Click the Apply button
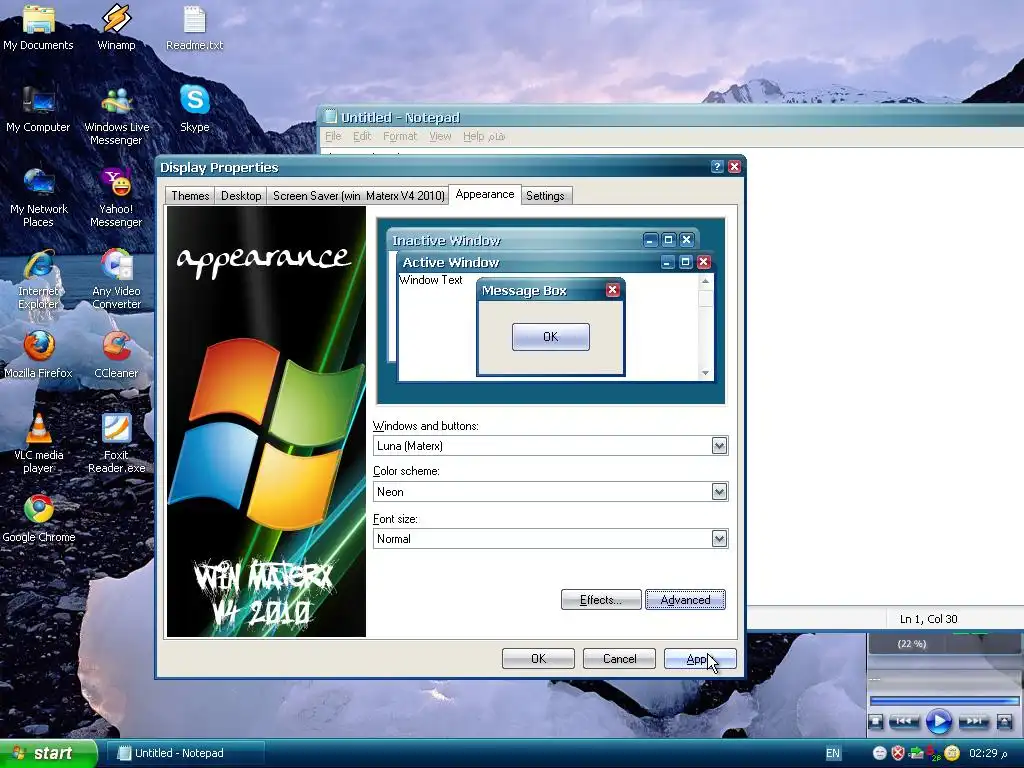 click(700, 658)
